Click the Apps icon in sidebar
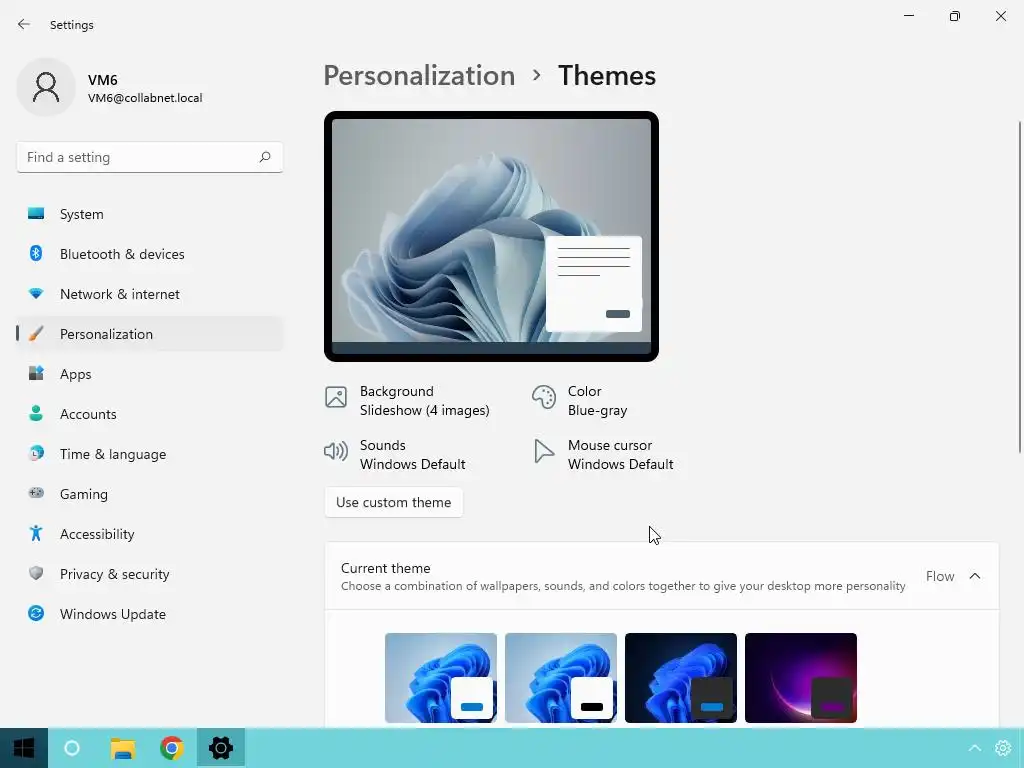The height and width of the screenshot is (768, 1024). pyautogui.click(x=36, y=374)
